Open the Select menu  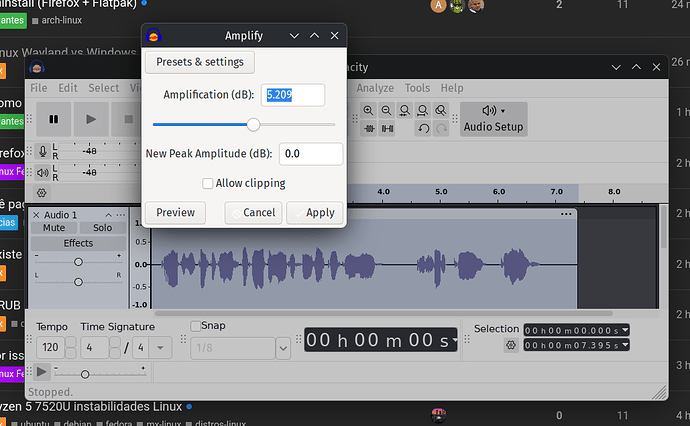click(x=103, y=88)
